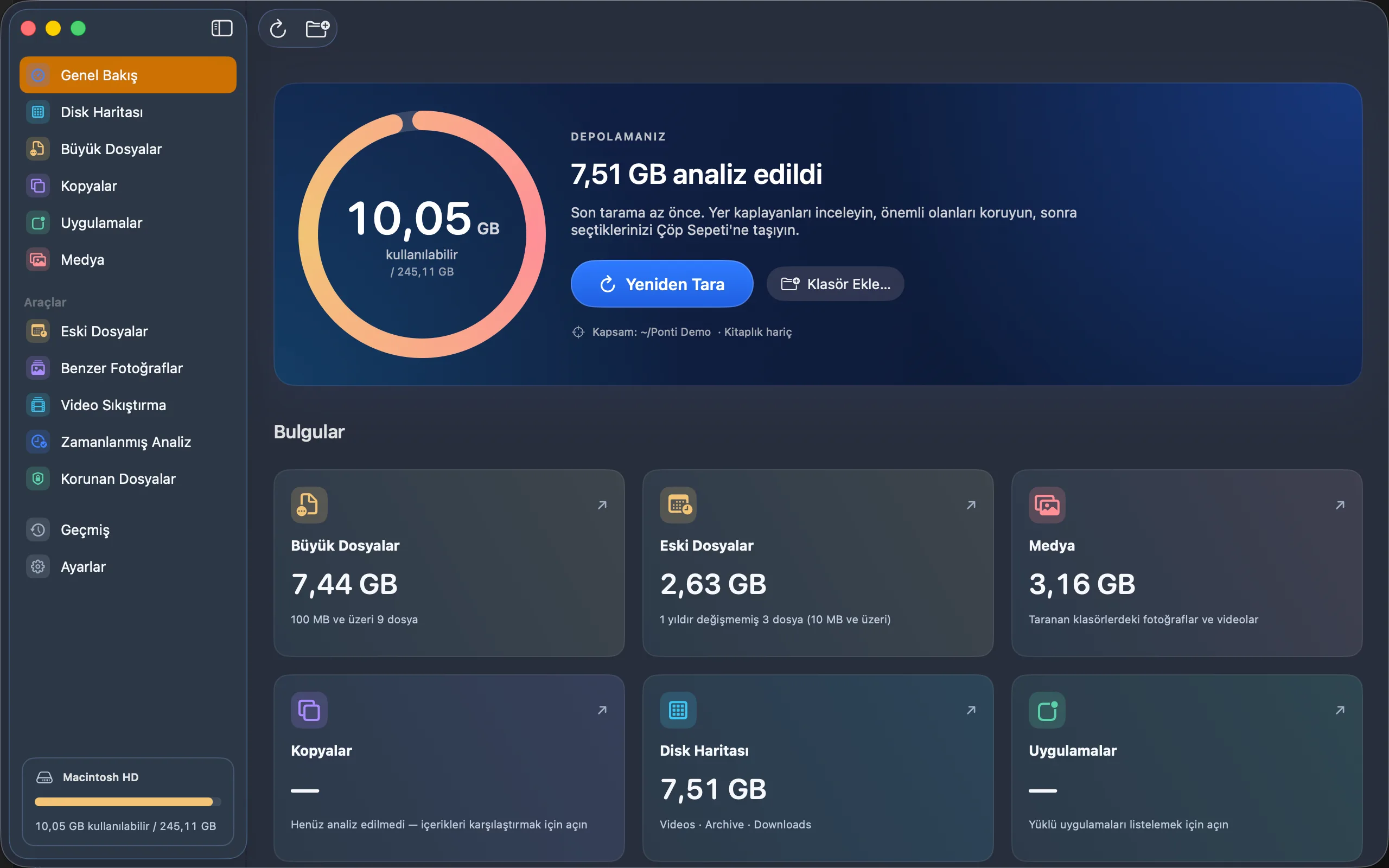Image resolution: width=1389 pixels, height=868 pixels.
Task: Click the Yeniden Tara button
Action: [662, 284]
